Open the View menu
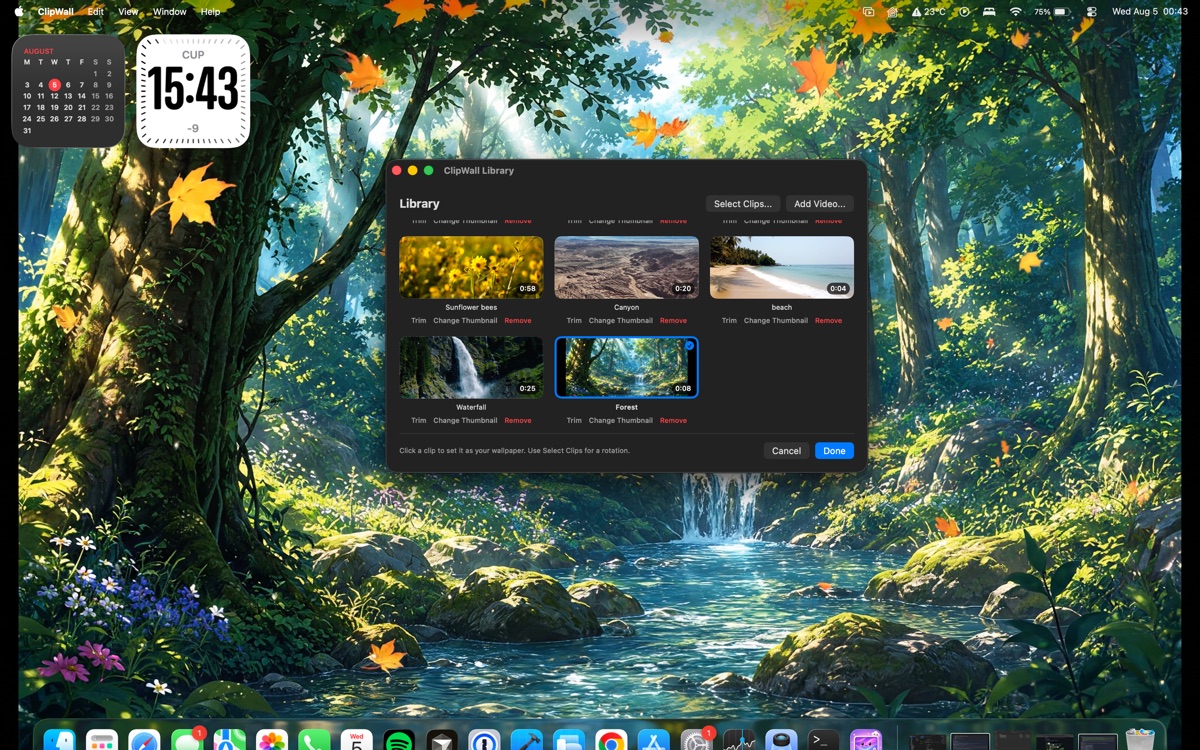This screenshot has width=1200, height=750. (x=128, y=12)
